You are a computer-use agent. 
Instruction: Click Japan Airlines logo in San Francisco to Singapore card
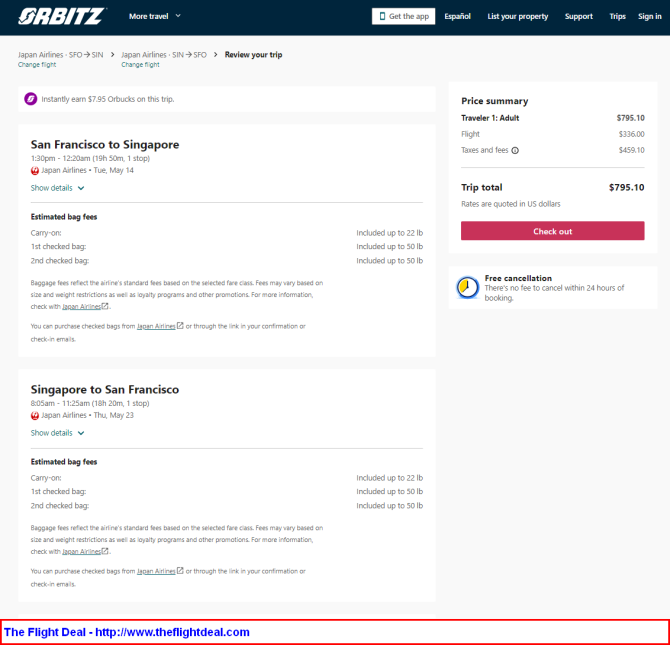tap(35, 171)
